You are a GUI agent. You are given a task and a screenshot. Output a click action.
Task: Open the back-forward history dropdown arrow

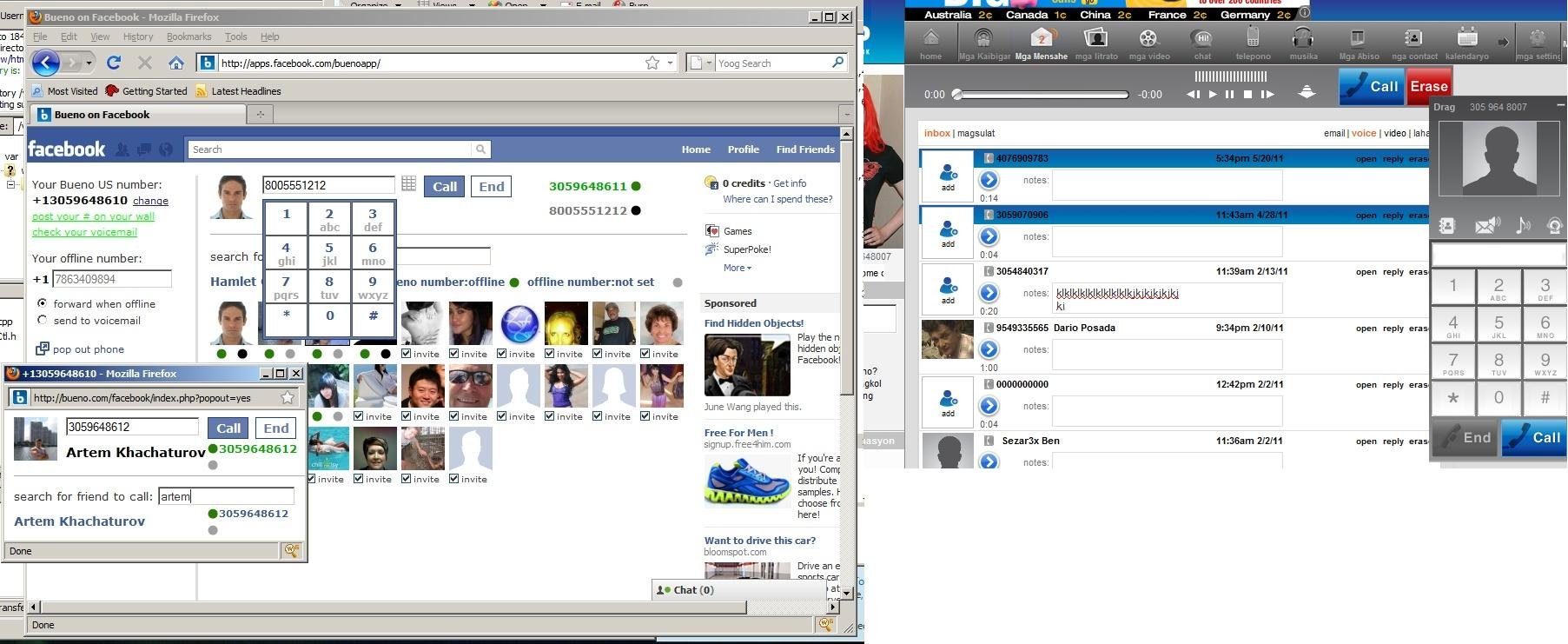[x=89, y=63]
